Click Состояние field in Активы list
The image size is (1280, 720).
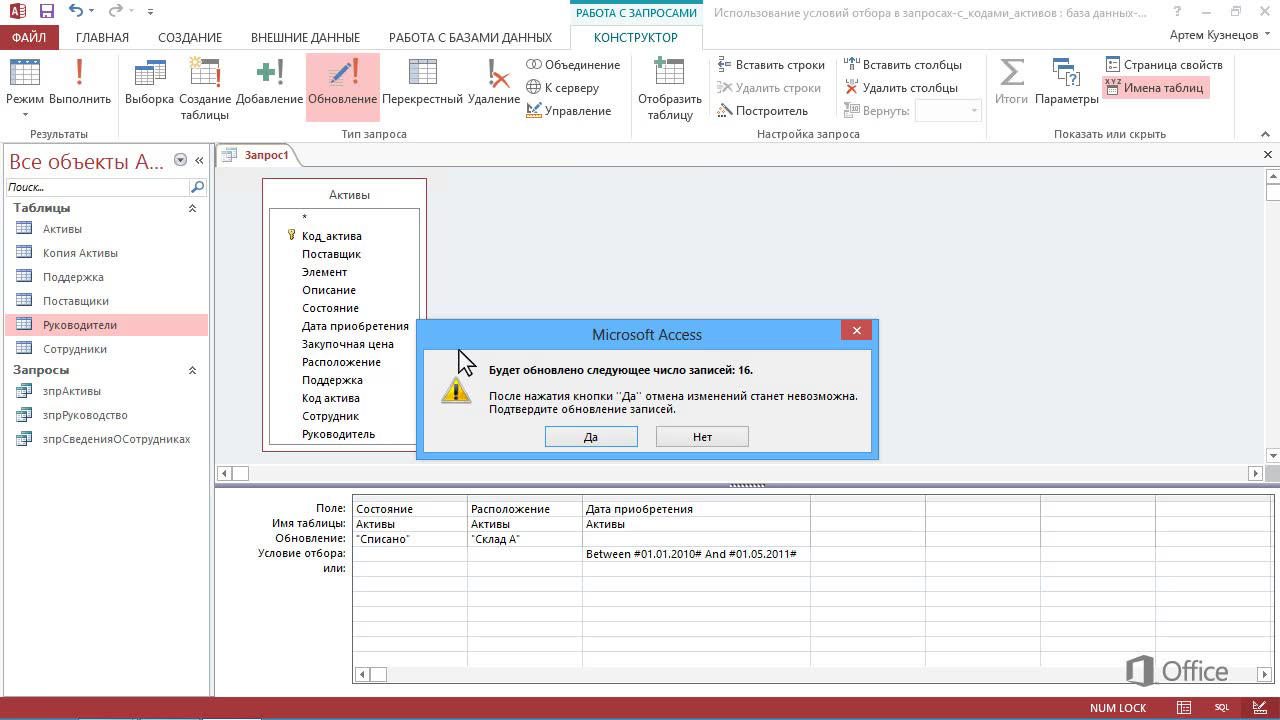click(x=330, y=308)
